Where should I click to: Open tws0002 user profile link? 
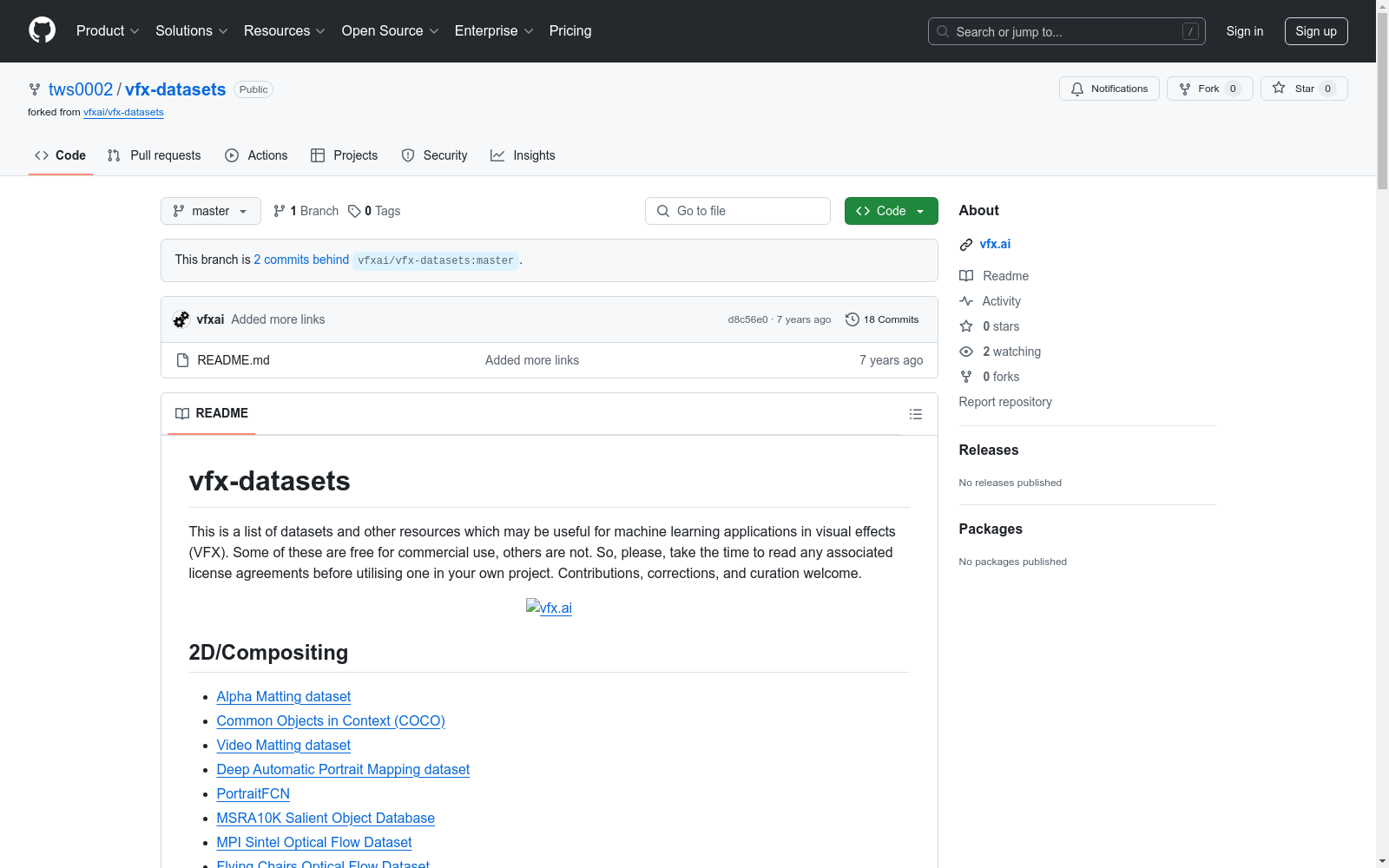click(x=81, y=89)
